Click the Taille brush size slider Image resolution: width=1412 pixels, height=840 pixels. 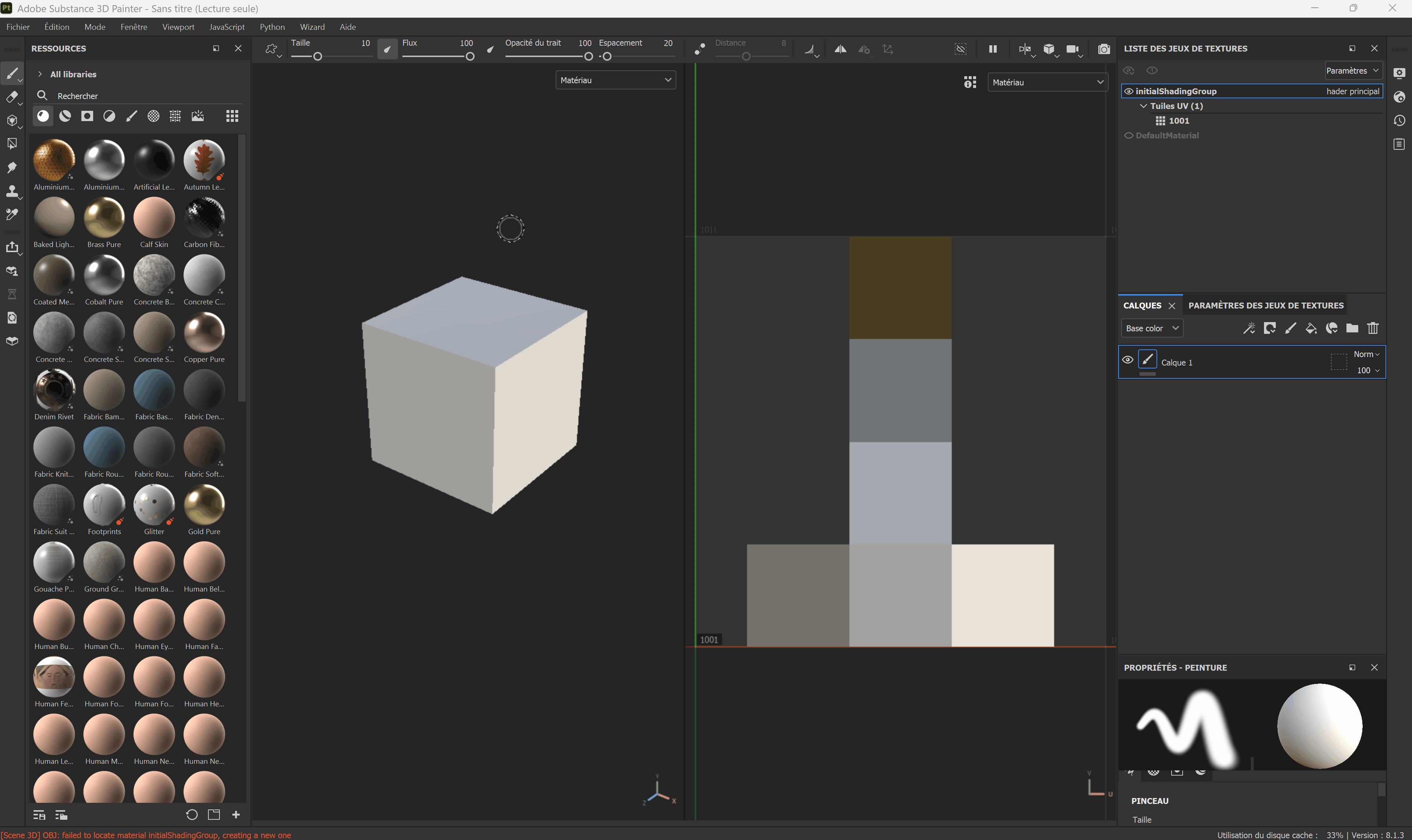click(x=318, y=57)
